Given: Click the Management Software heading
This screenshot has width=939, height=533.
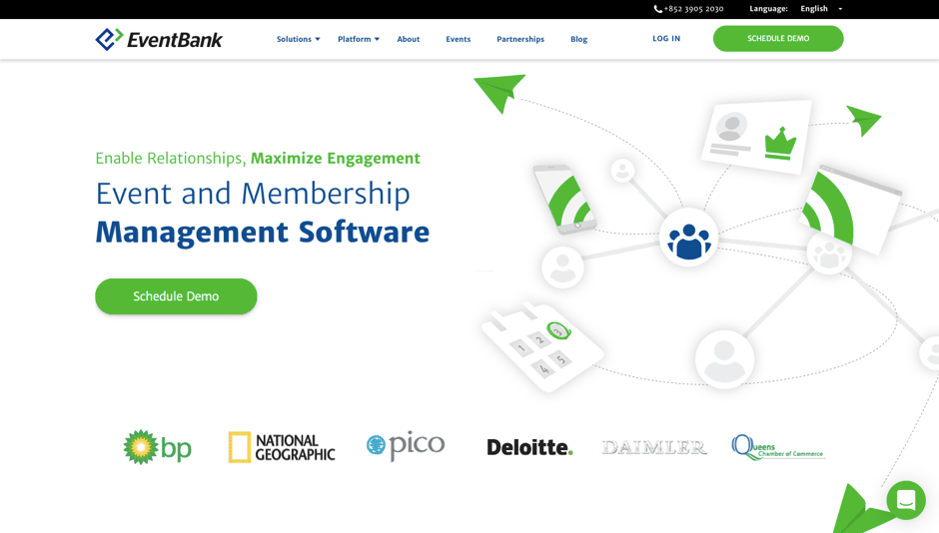Looking at the screenshot, I should (x=262, y=232).
